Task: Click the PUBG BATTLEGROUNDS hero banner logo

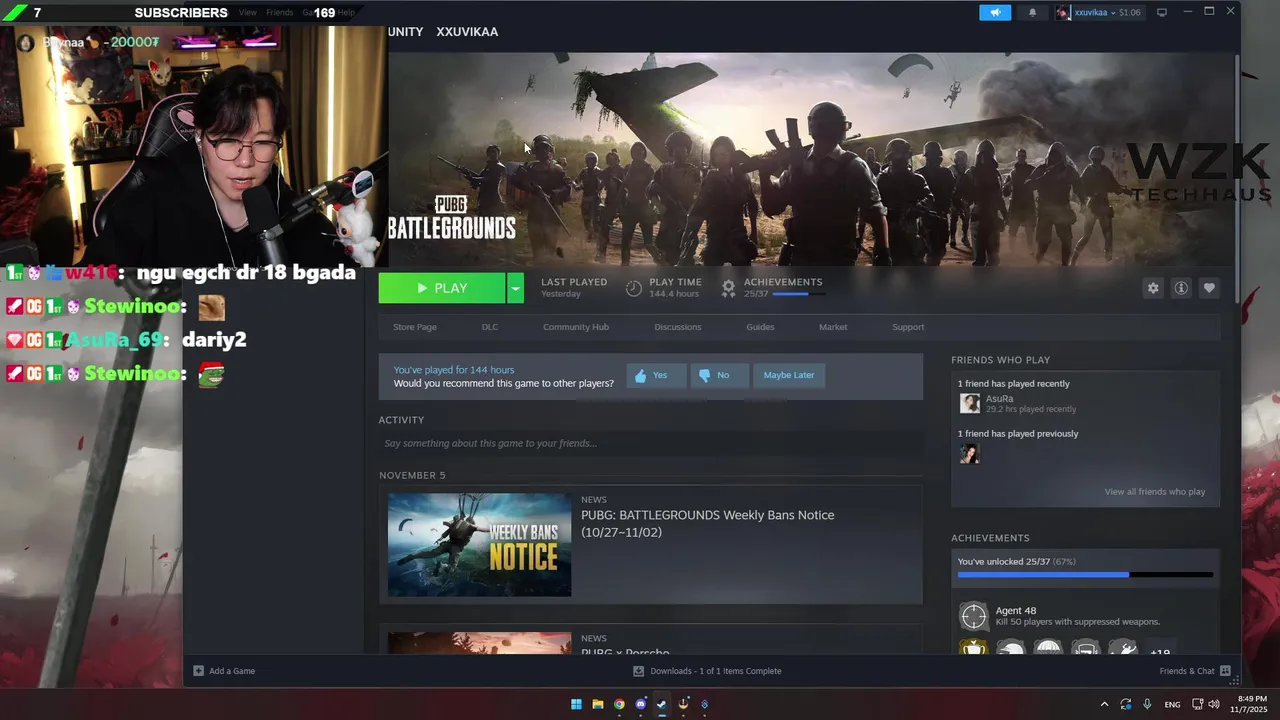Action: (x=451, y=218)
